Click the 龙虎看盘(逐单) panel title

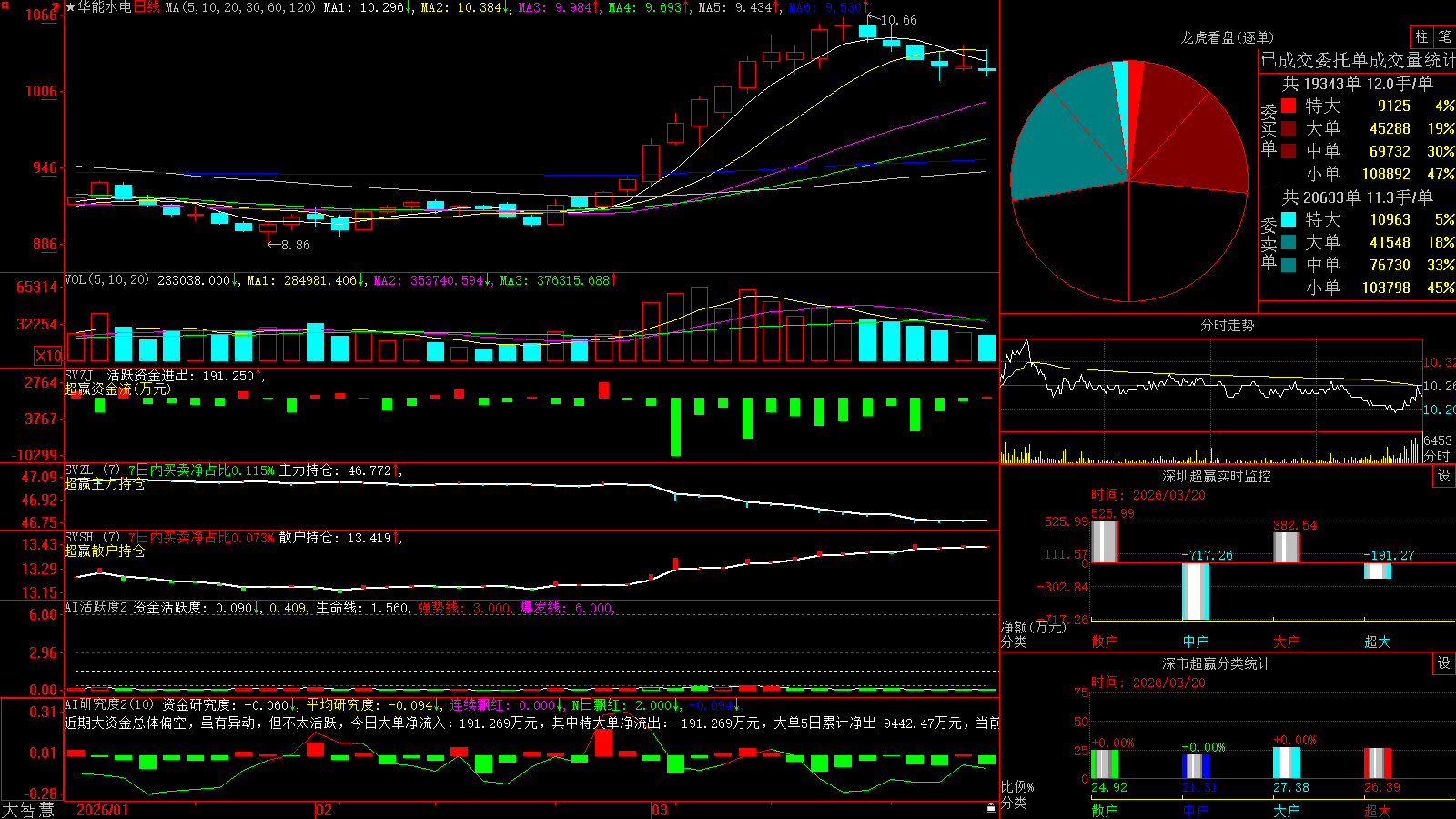(1227, 37)
